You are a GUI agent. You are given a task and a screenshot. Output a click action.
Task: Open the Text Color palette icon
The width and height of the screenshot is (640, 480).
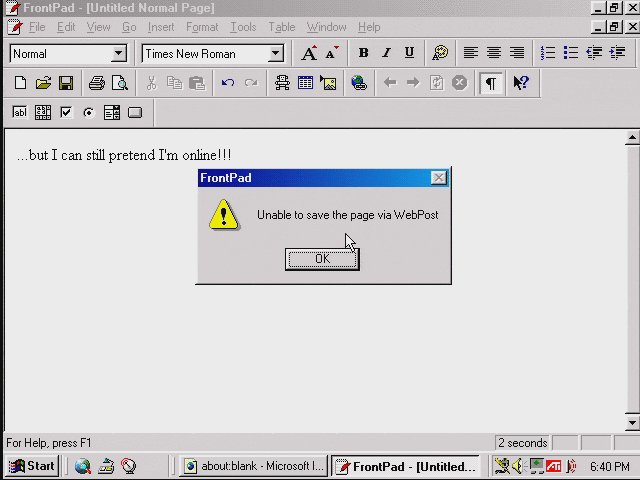coord(440,53)
